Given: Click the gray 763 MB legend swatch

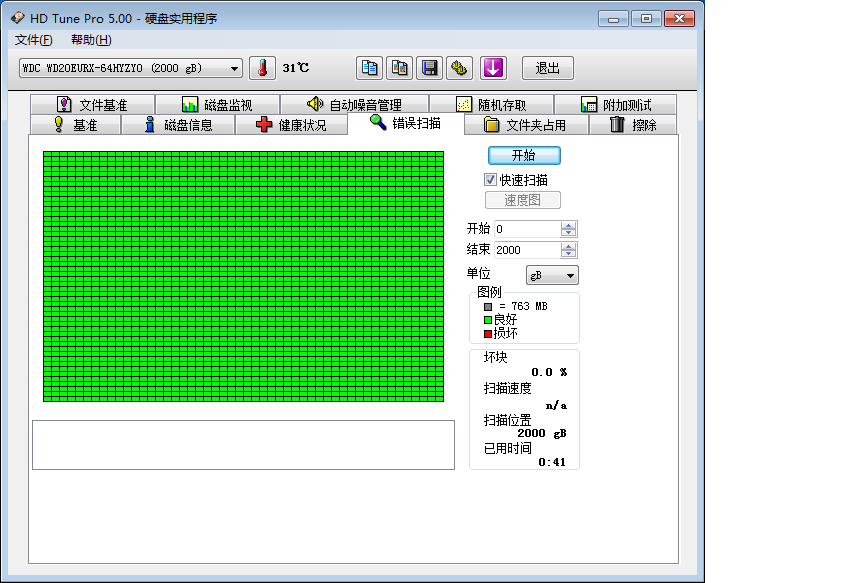Looking at the screenshot, I should pos(488,306).
